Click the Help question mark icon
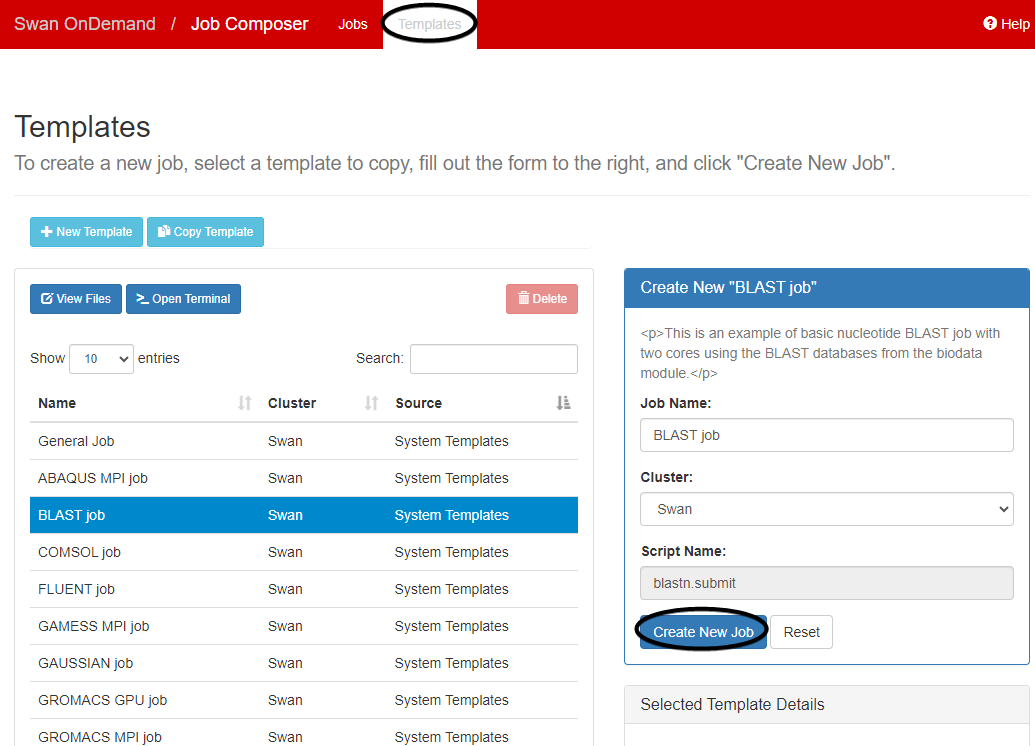Viewport: 1035px width, 746px height. [990, 24]
